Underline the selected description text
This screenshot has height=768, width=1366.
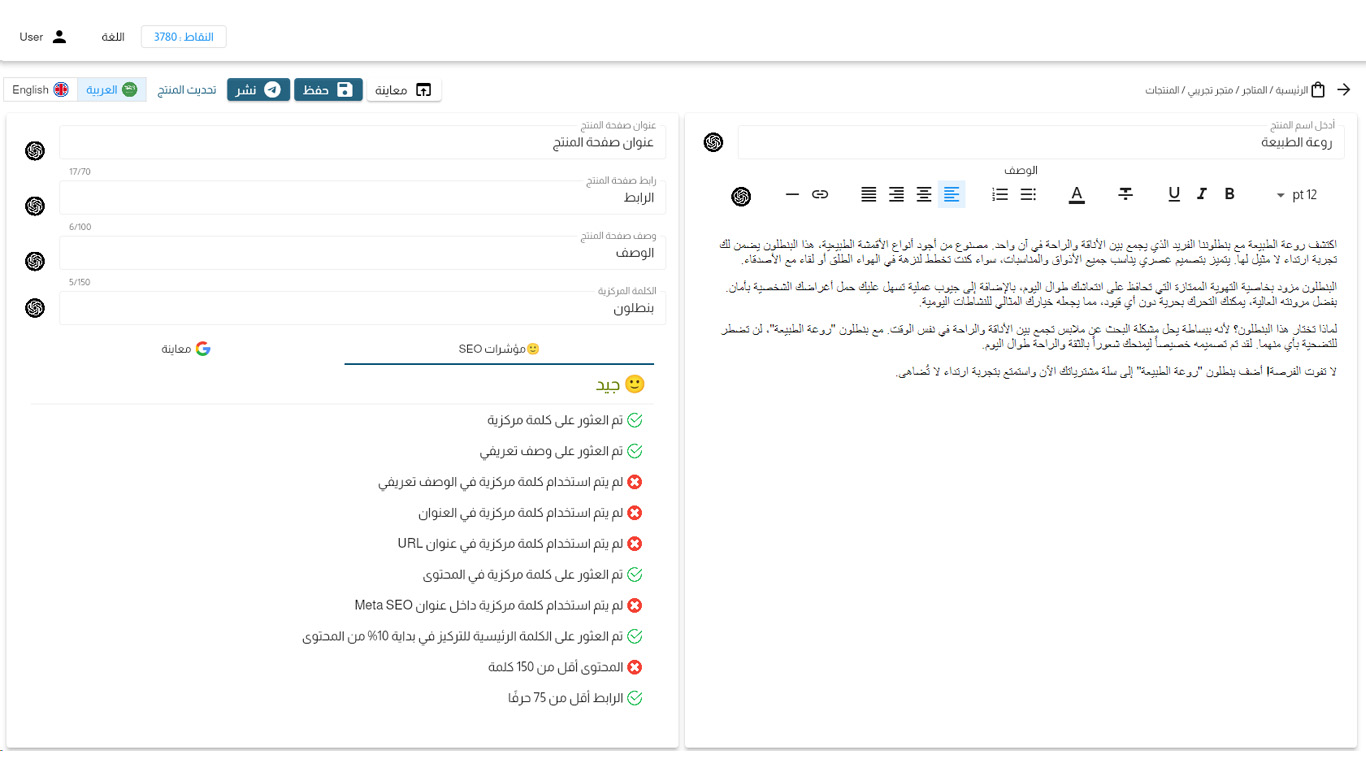click(1174, 194)
